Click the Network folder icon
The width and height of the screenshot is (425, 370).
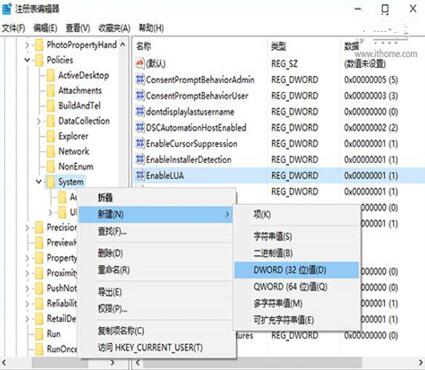(x=51, y=151)
